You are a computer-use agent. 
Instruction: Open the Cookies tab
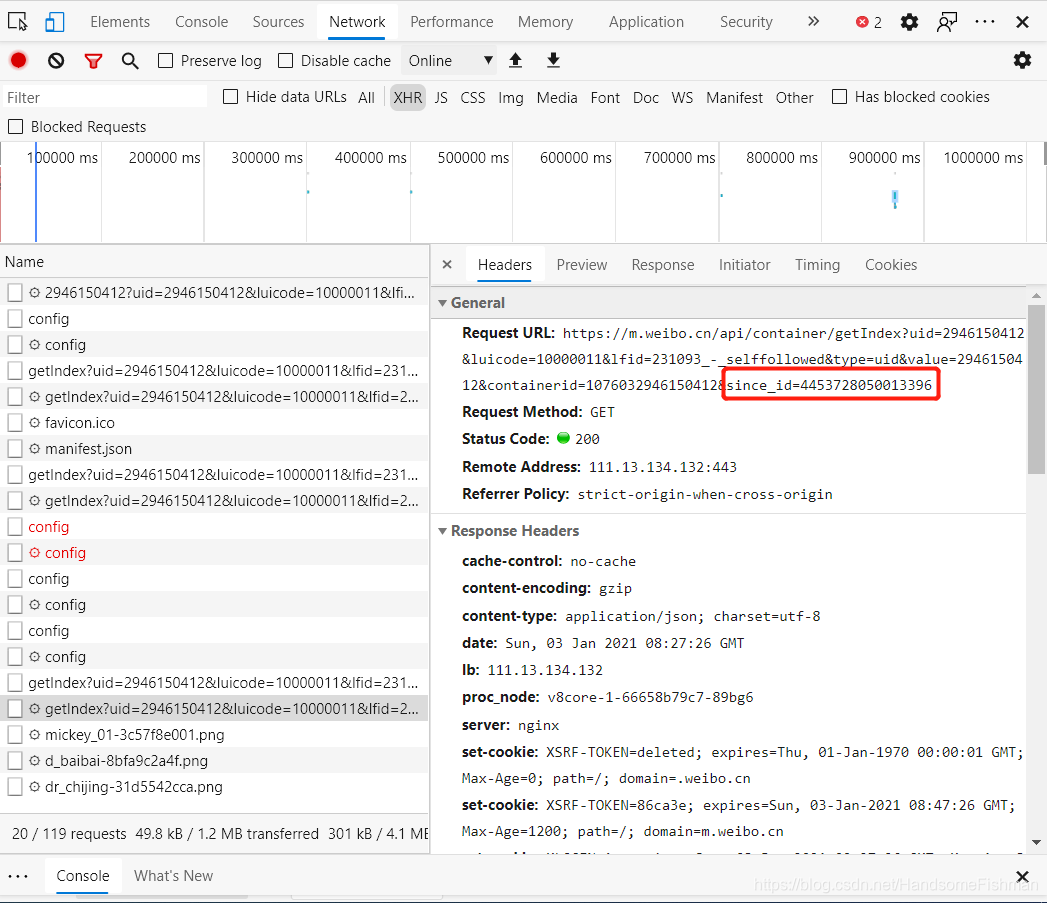click(891, 265)
